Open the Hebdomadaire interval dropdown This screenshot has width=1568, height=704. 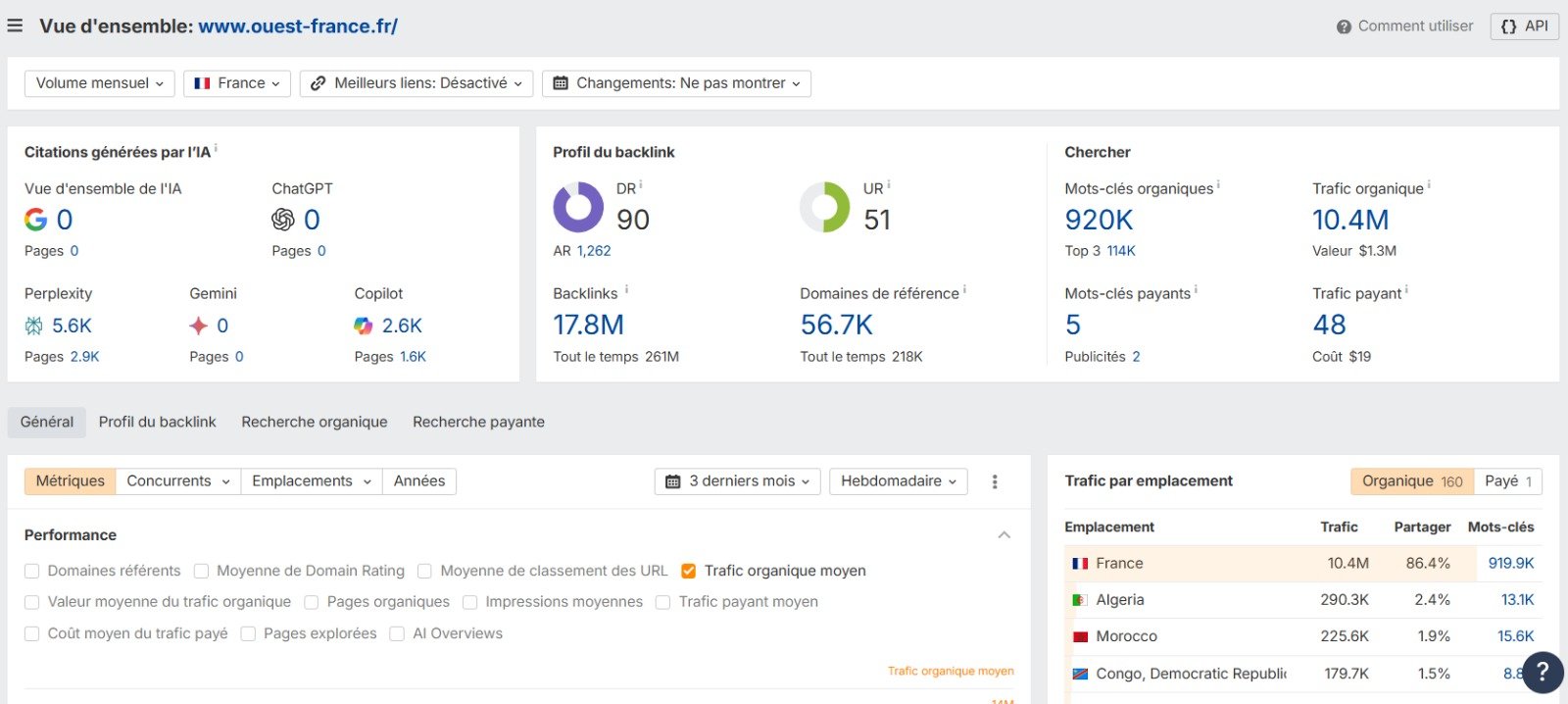point(898,481)
